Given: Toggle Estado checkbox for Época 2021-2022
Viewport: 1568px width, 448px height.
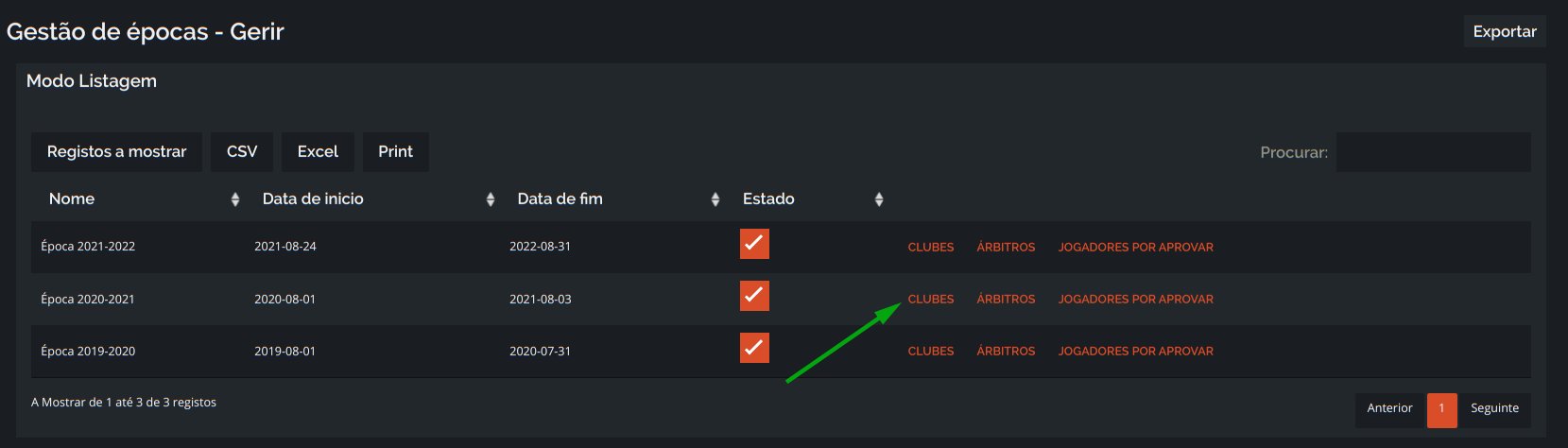Looking at the screenshot, I should click(x=754, y=244).
